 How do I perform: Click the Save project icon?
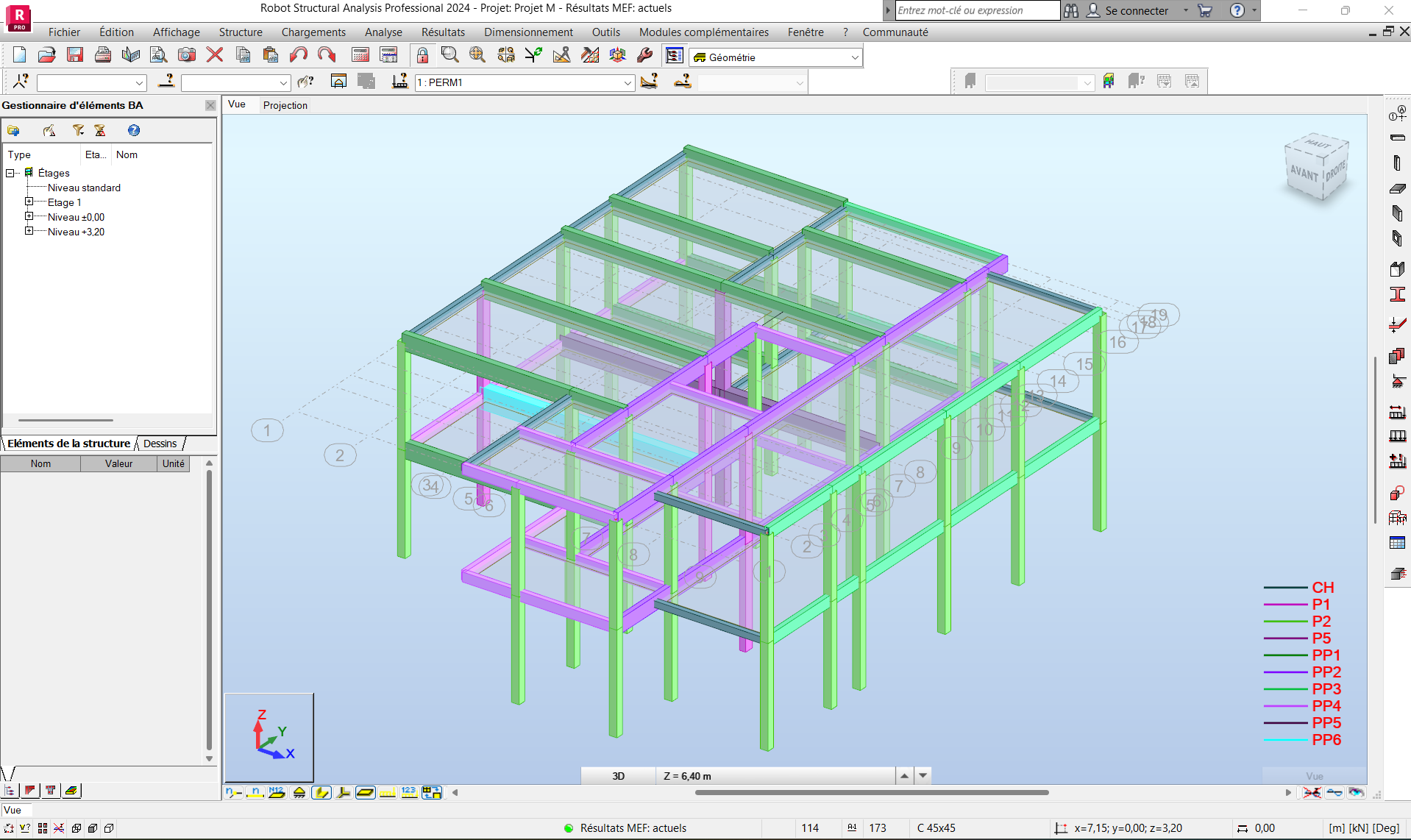pos(75,55)
